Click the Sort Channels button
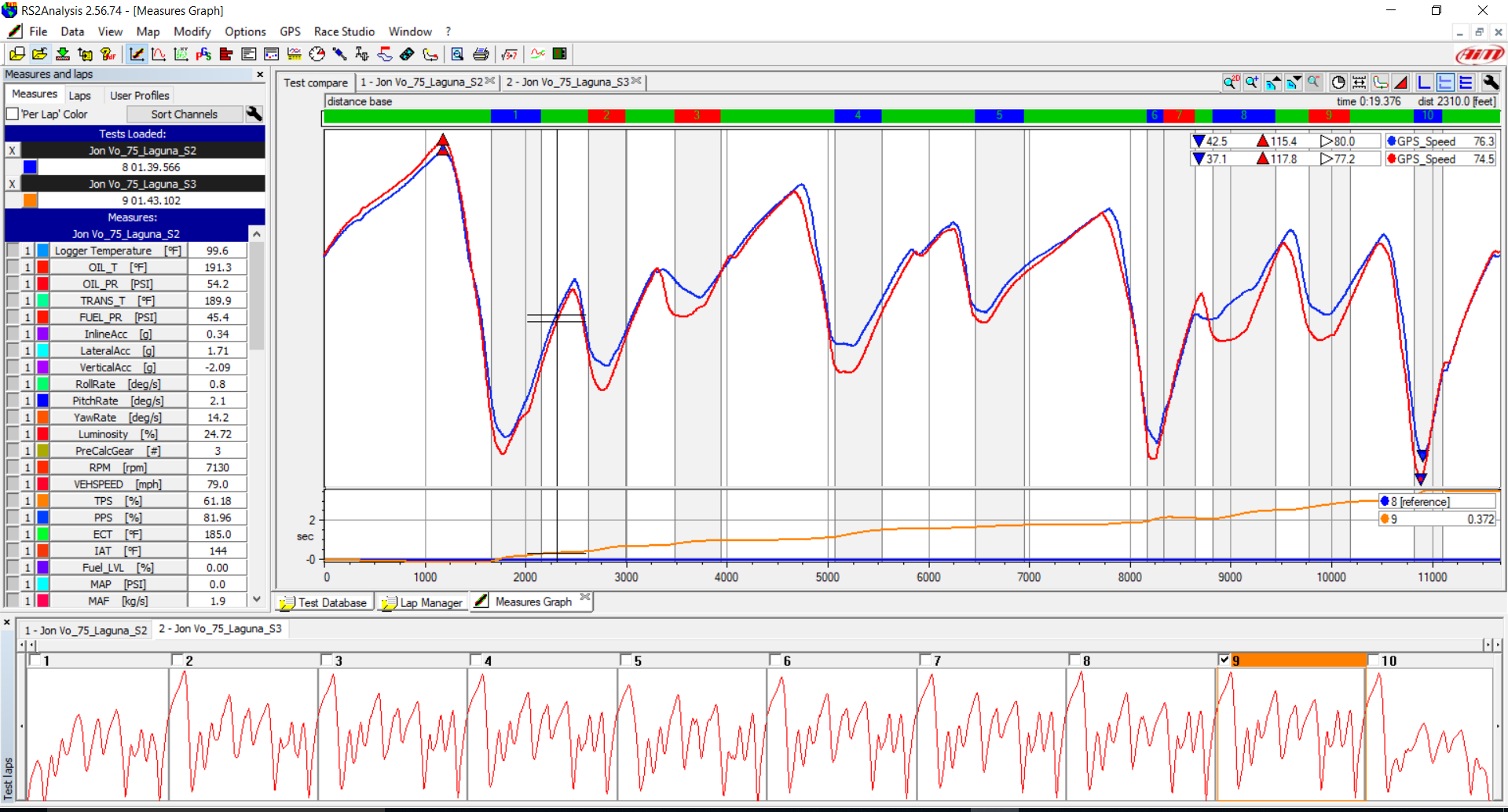The width and height of the screenshot is (1508, 812). 185,114
